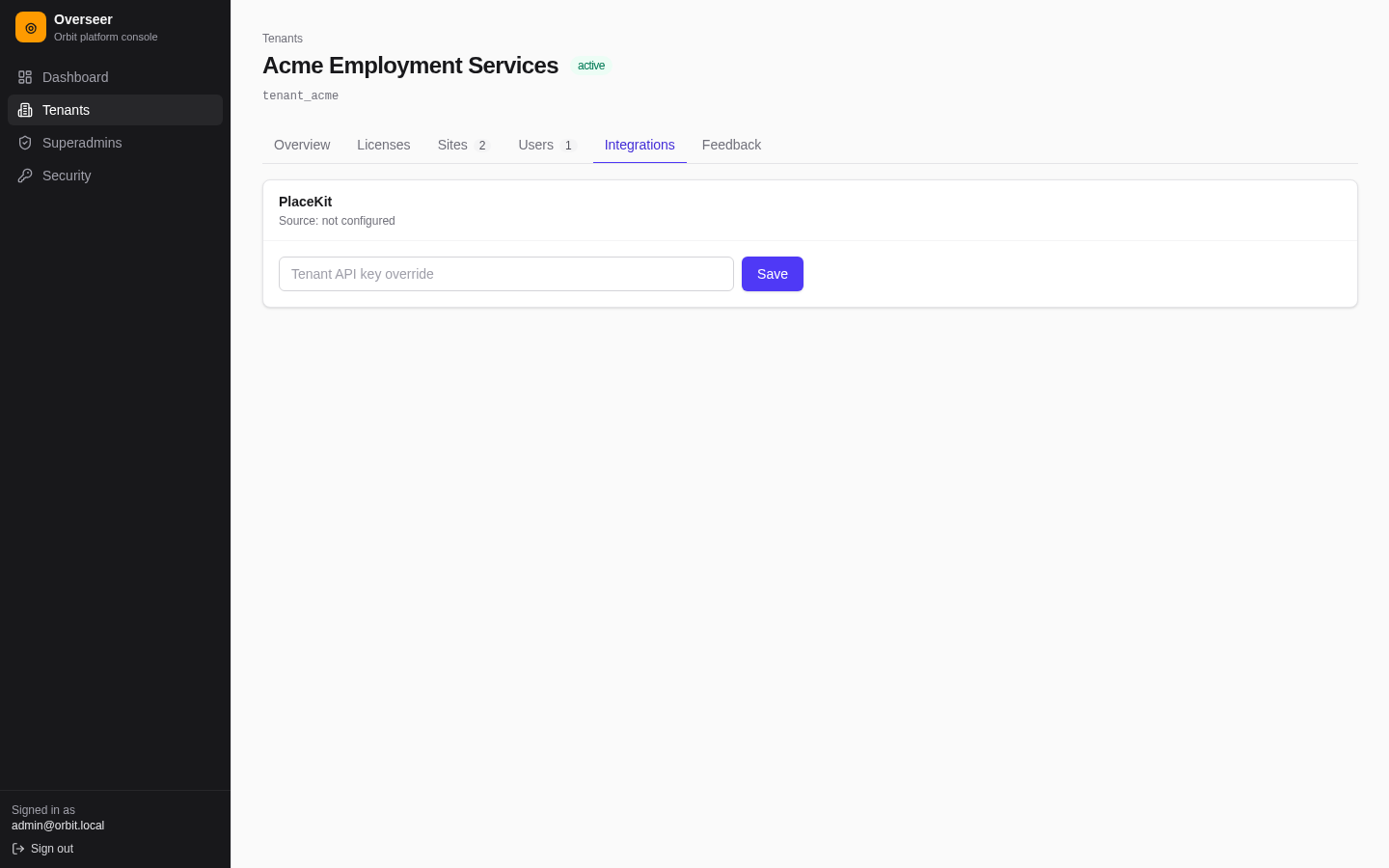Go to Tenants in the sidebar
This screenshot has width=1389, height=868.
115,110
